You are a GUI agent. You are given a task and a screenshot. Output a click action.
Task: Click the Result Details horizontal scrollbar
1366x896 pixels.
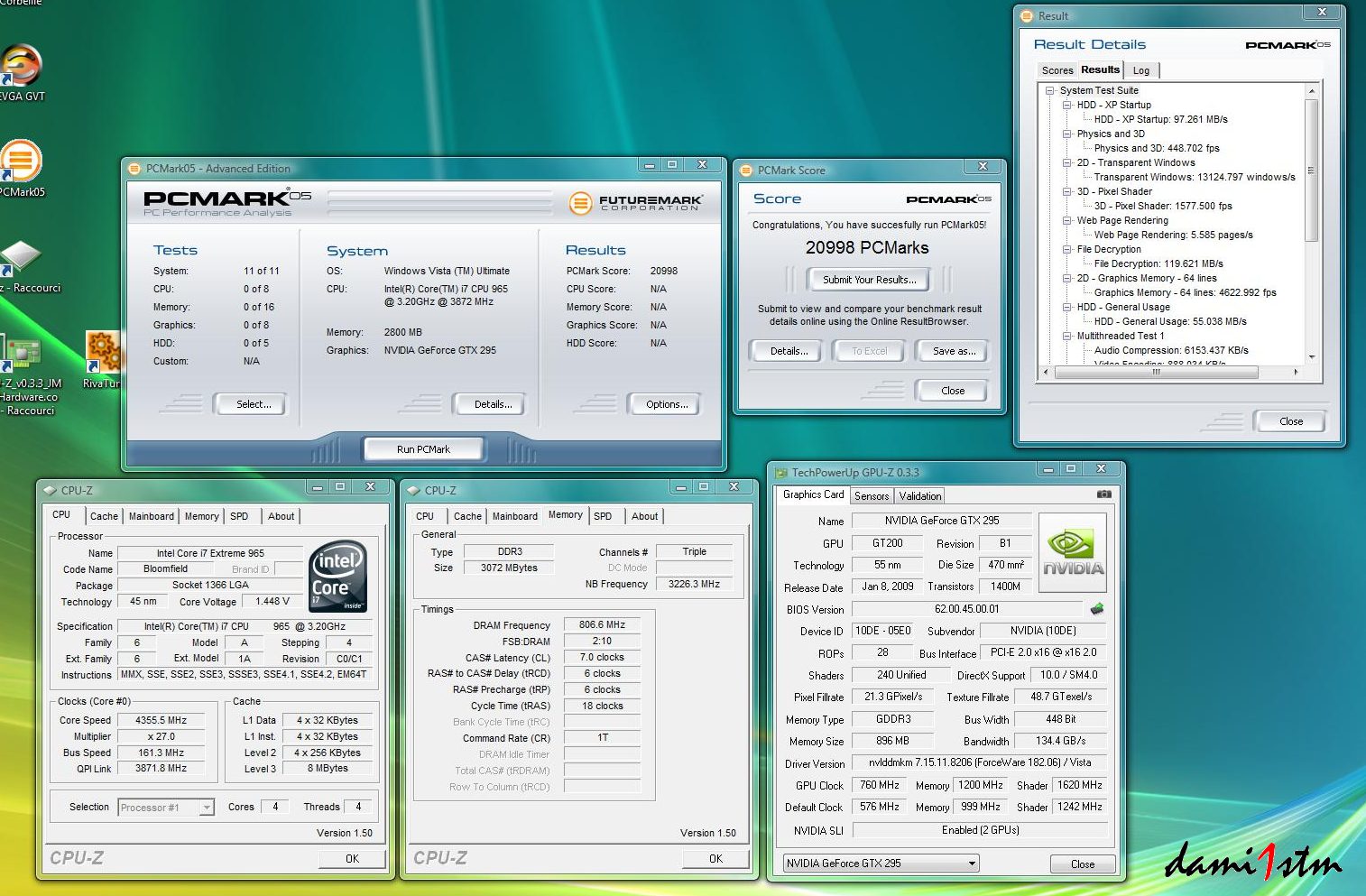coord(1157,372)
